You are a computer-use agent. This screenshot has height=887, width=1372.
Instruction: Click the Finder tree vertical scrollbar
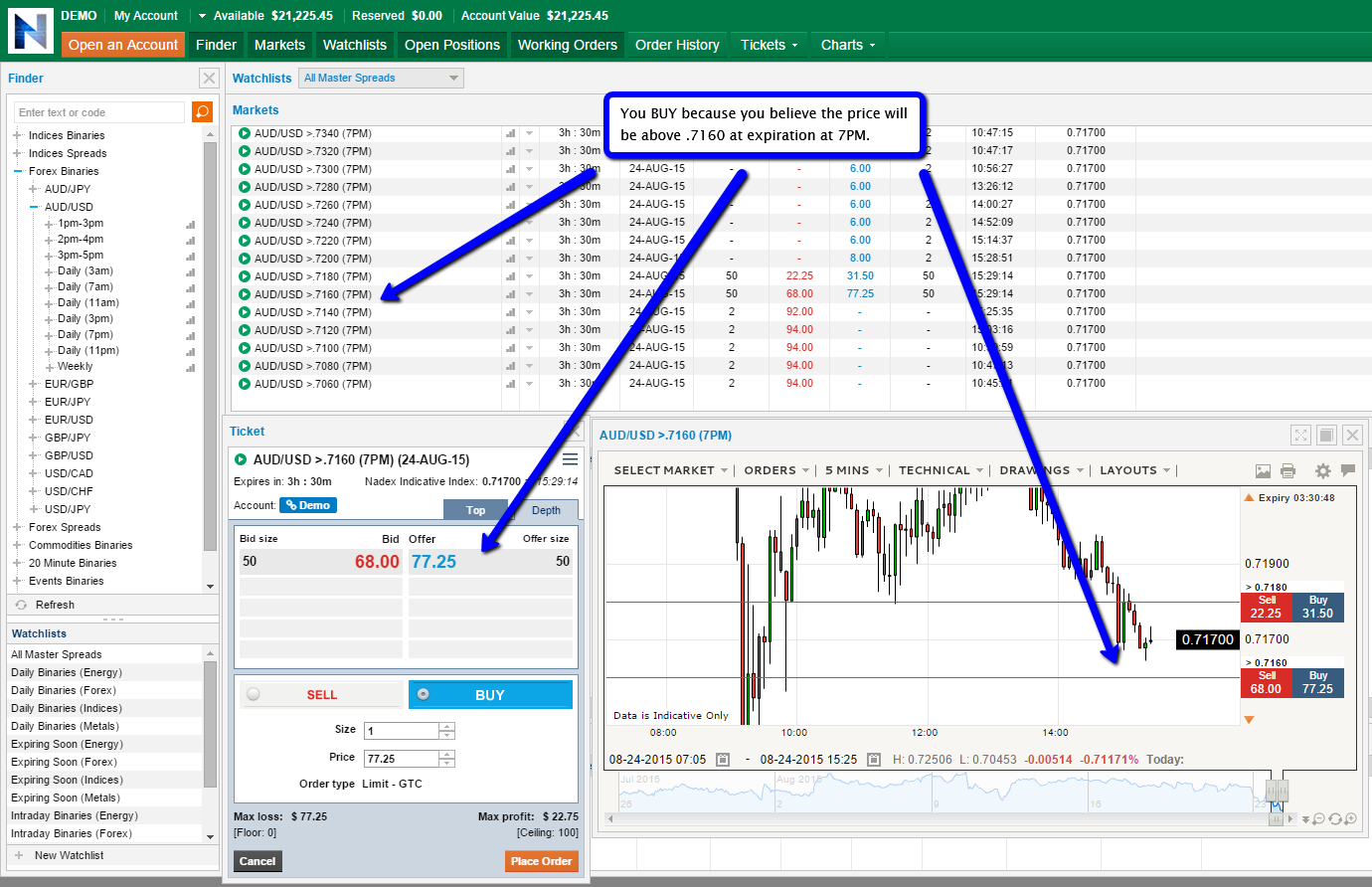(x=210, y=345)
